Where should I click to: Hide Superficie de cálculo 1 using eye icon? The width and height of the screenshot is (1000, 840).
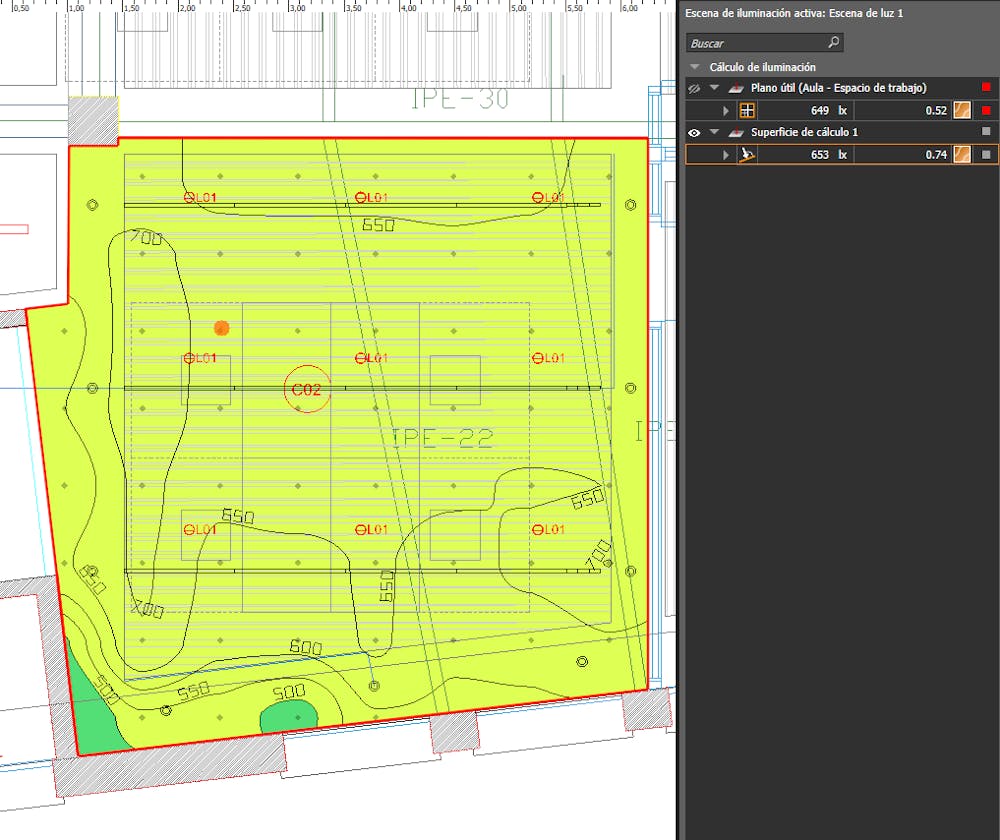pyautogui.click(x=694, y=132)
